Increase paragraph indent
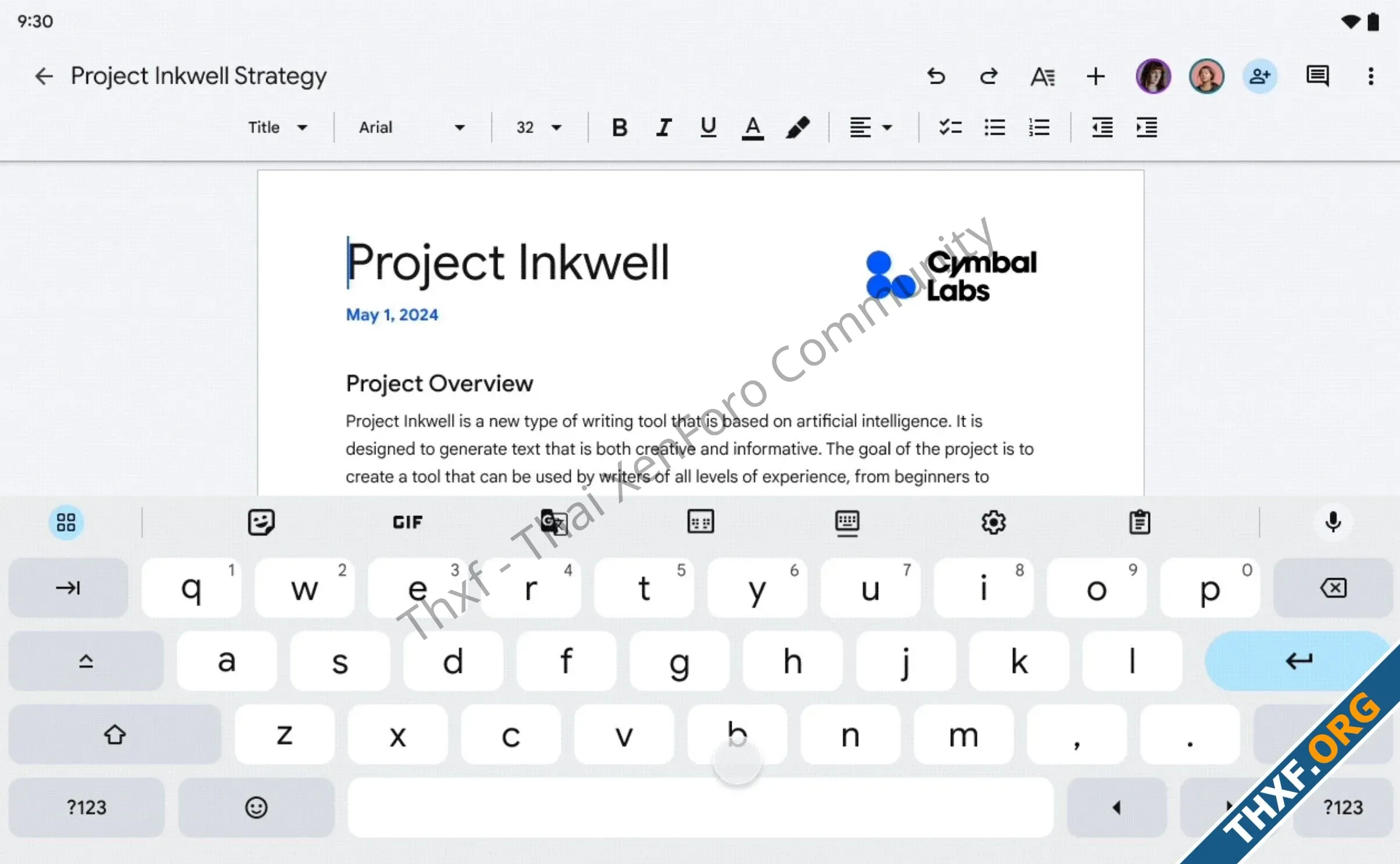The image size is (1400, 864). pyautogui.click(x=1147, y=127)
